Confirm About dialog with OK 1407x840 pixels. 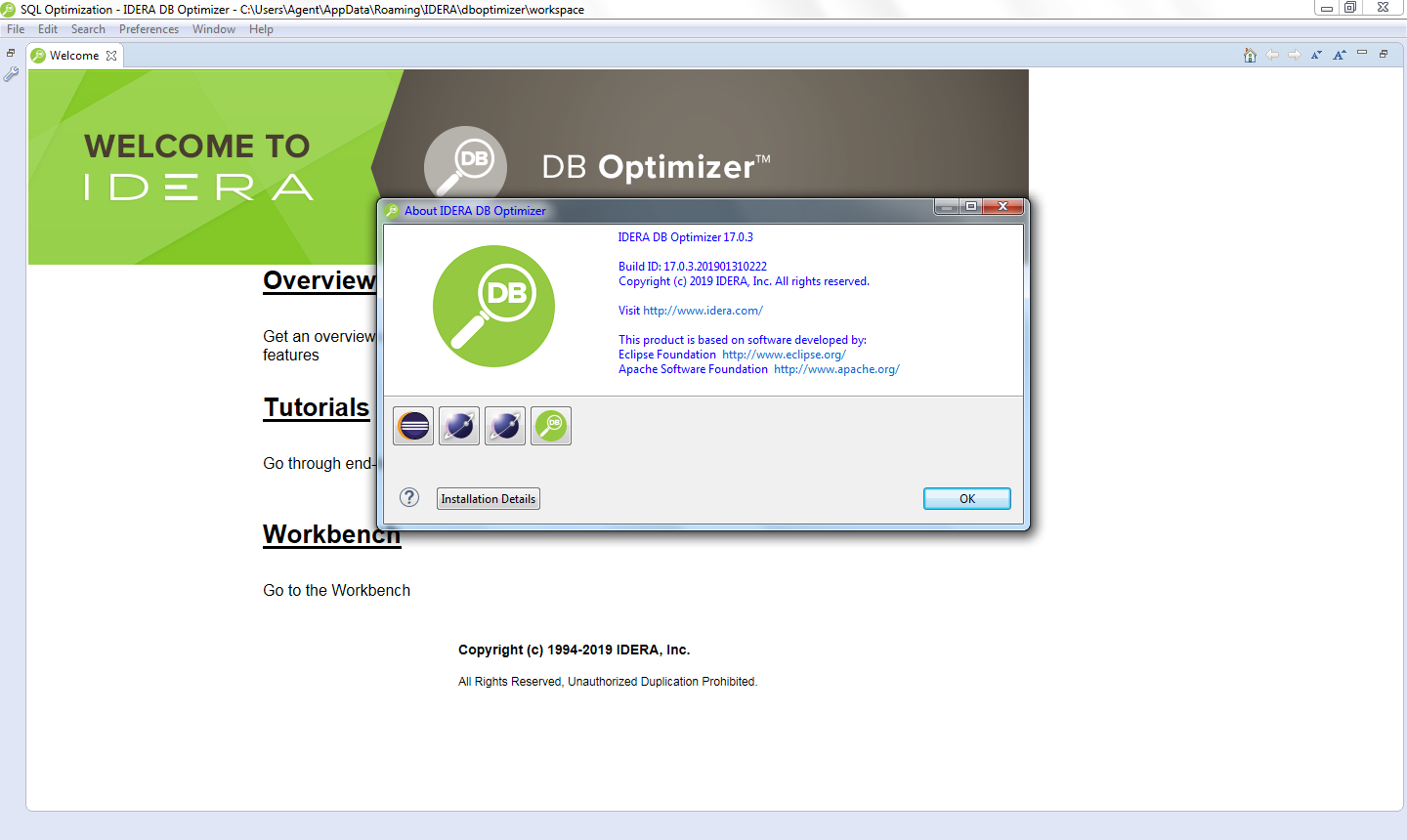click(x=967, y=498)
